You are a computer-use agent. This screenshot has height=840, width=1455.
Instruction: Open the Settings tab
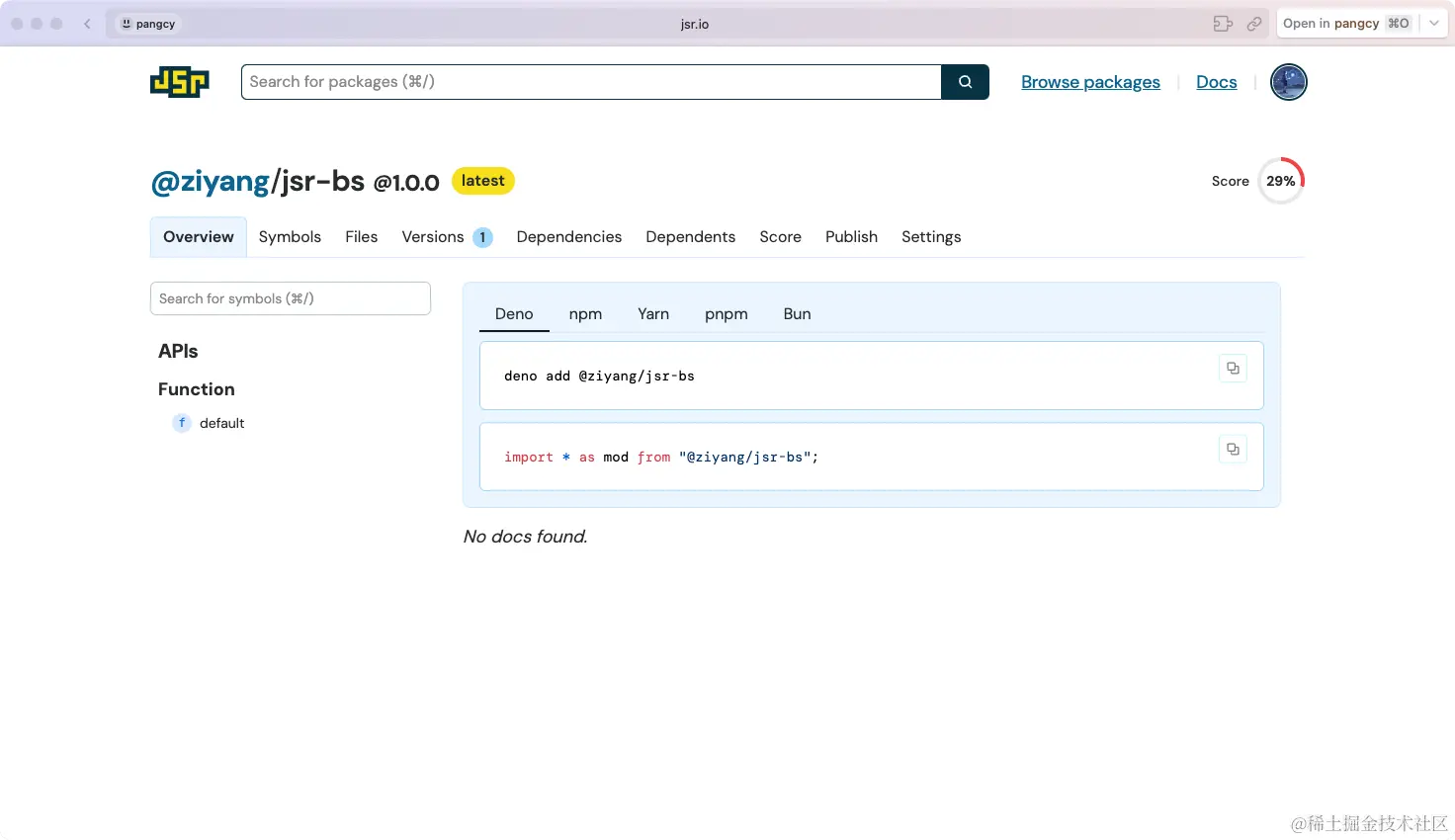[931, 237]
